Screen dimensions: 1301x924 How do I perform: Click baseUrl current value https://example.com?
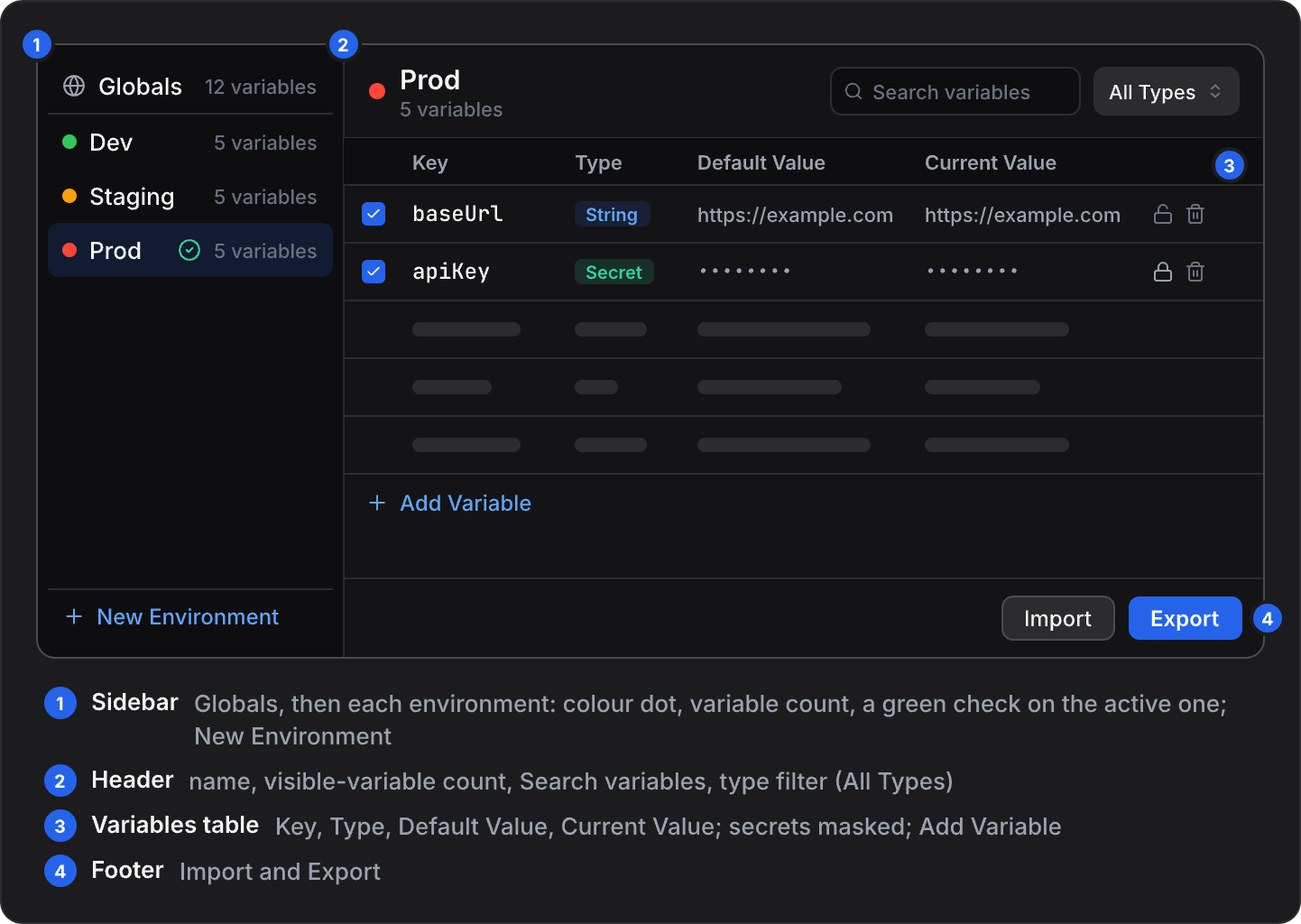1022,215
